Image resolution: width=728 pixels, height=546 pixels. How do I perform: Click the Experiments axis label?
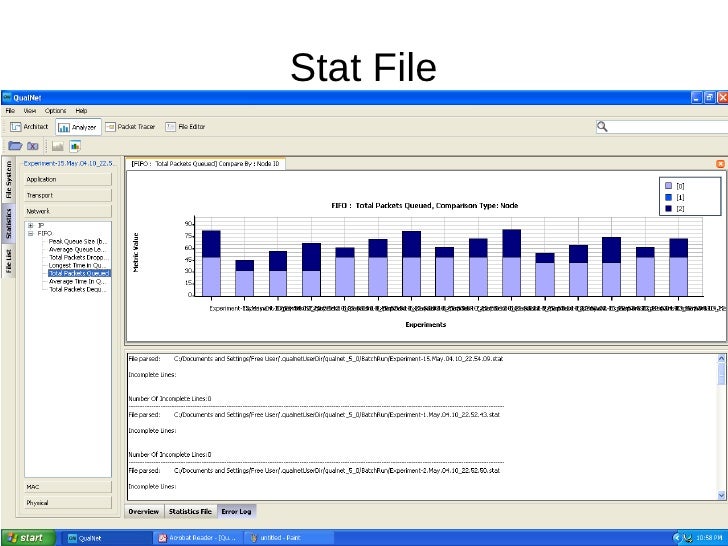tap(426, 325)
